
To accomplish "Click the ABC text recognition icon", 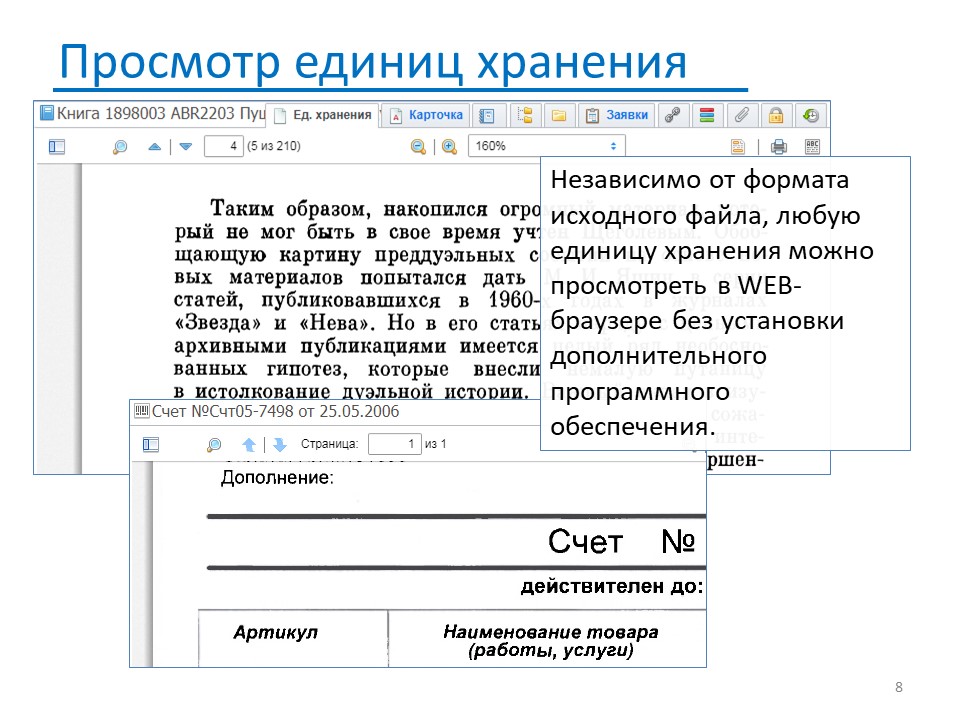I will click(x=812, y=146).
